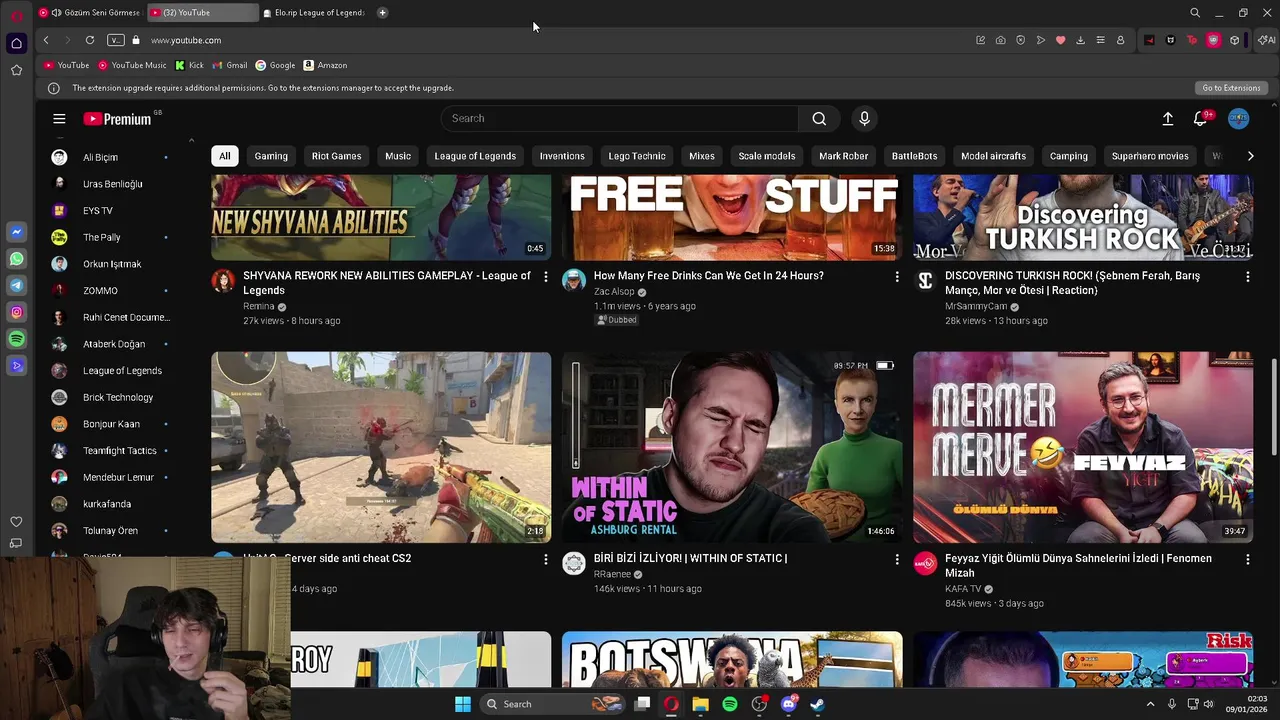Click the heart bookmark icon in toolbar
Image resolution: width=1280 pixels, height=720 pixels.
pyautogui.click(x=1060, y=40)
